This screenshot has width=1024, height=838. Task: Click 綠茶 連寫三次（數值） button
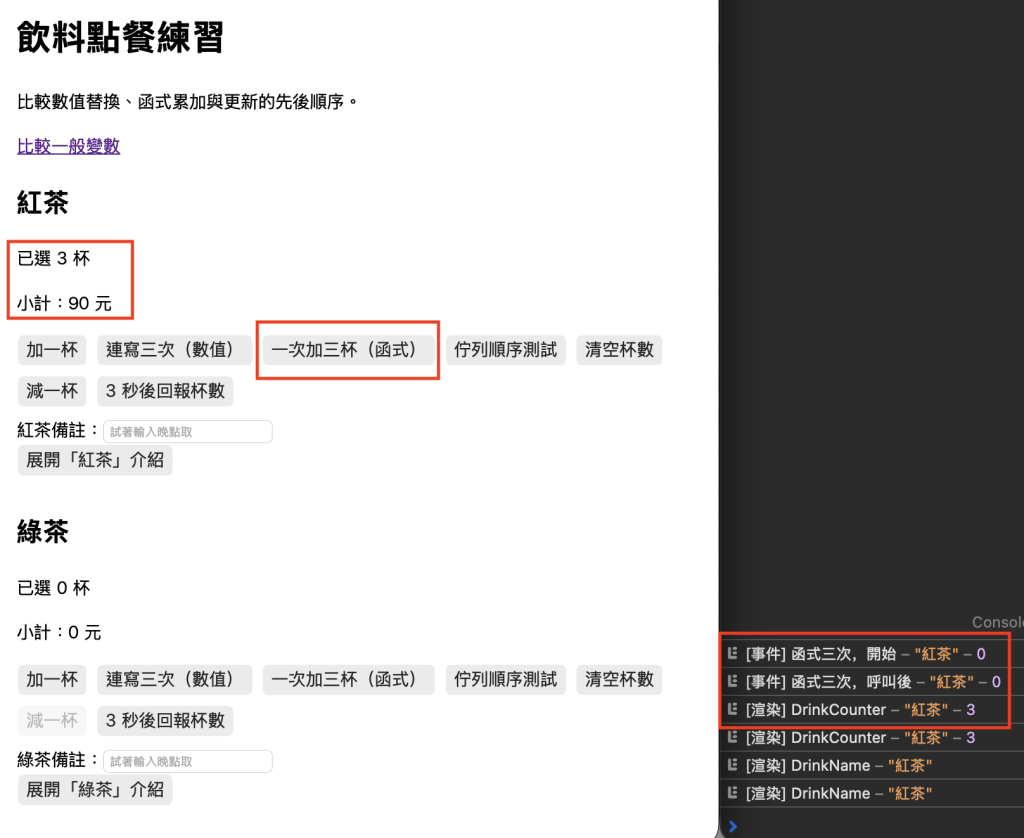(174, 679)
